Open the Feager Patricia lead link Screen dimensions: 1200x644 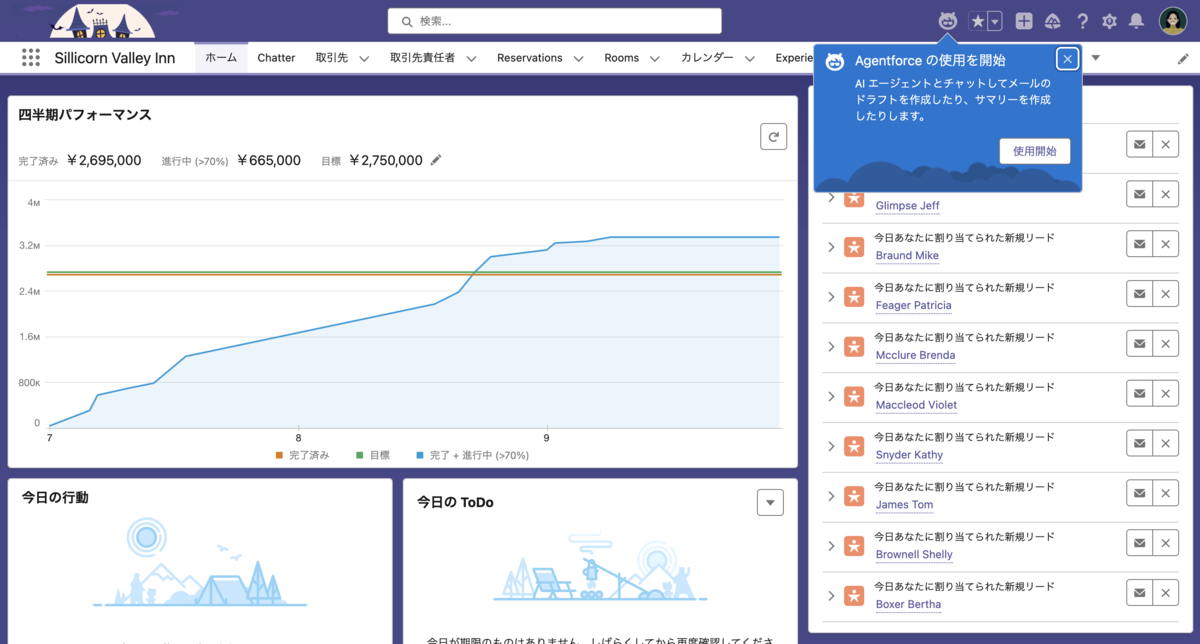point(913,305)
